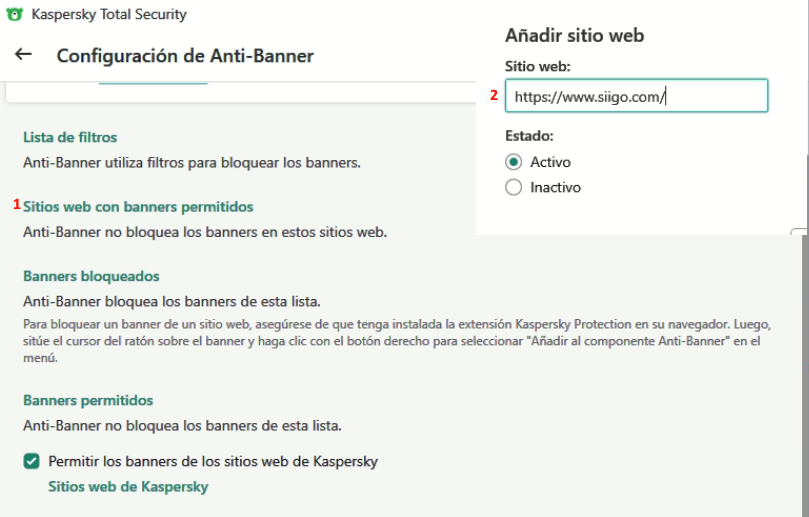The width and height of the screenshot is (809, 517).
Task: Click the Kaspersky logo icon in title bar
Action: (14, 14)
